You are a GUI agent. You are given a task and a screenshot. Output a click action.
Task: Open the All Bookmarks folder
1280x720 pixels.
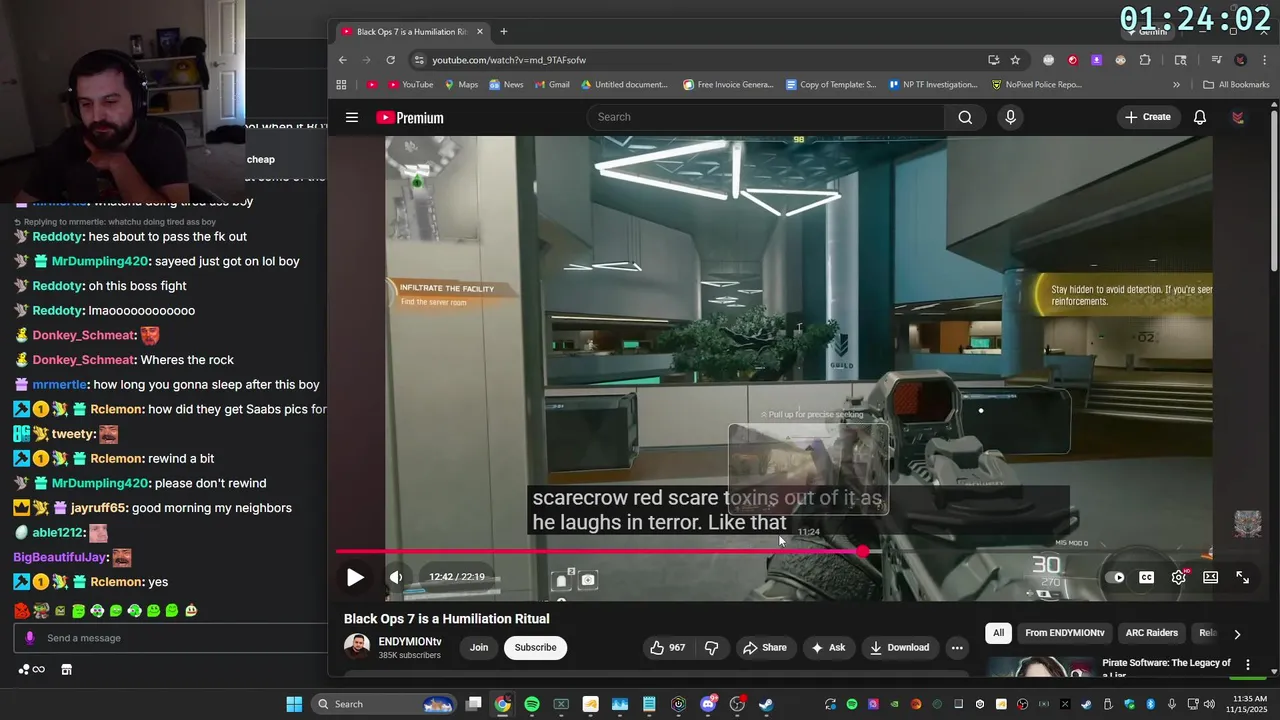(x=1236, y=85)
